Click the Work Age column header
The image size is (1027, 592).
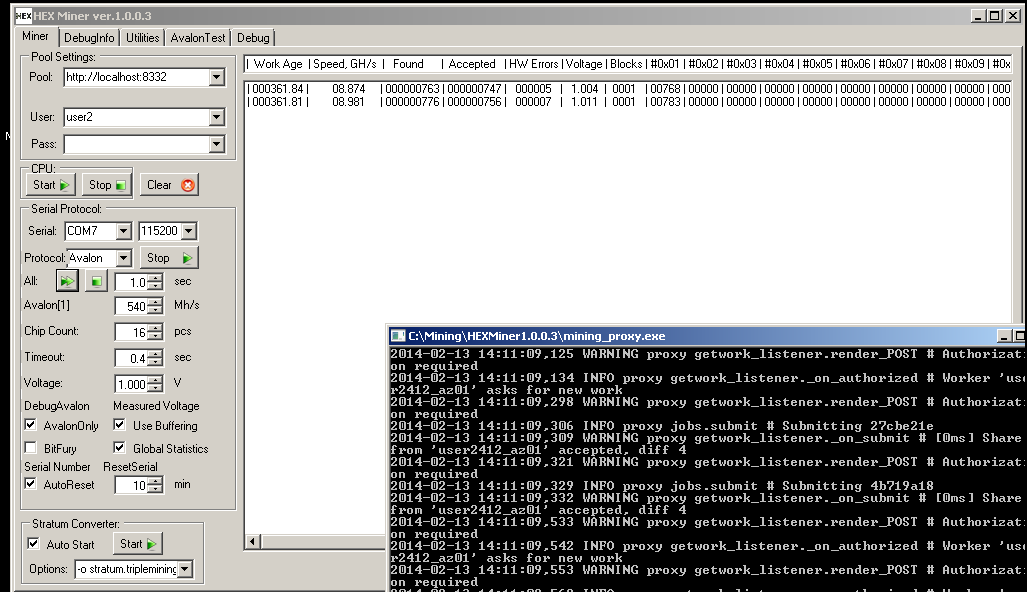pos(278,64)
